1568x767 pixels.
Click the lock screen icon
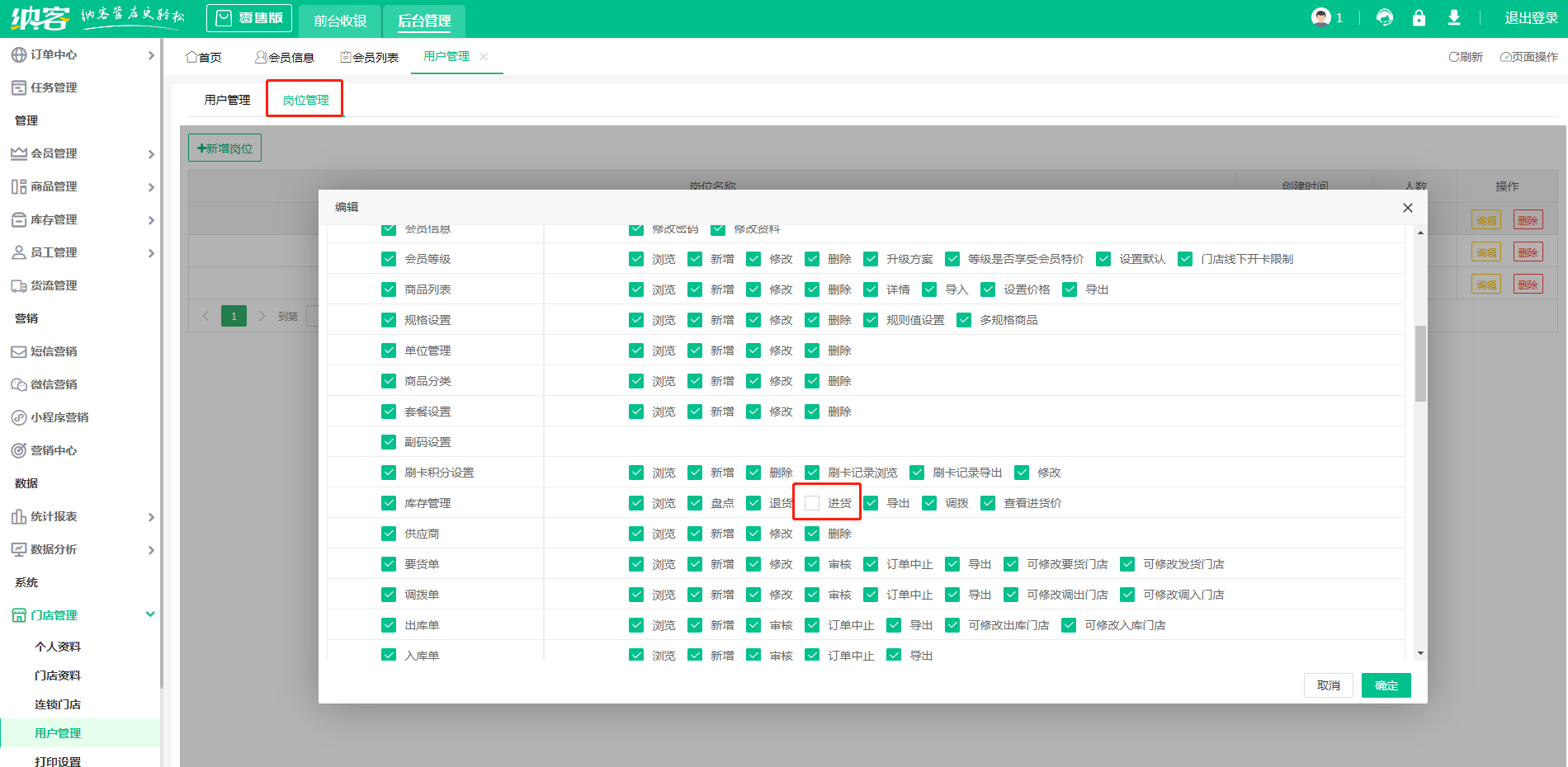(x=1419, y=18)
